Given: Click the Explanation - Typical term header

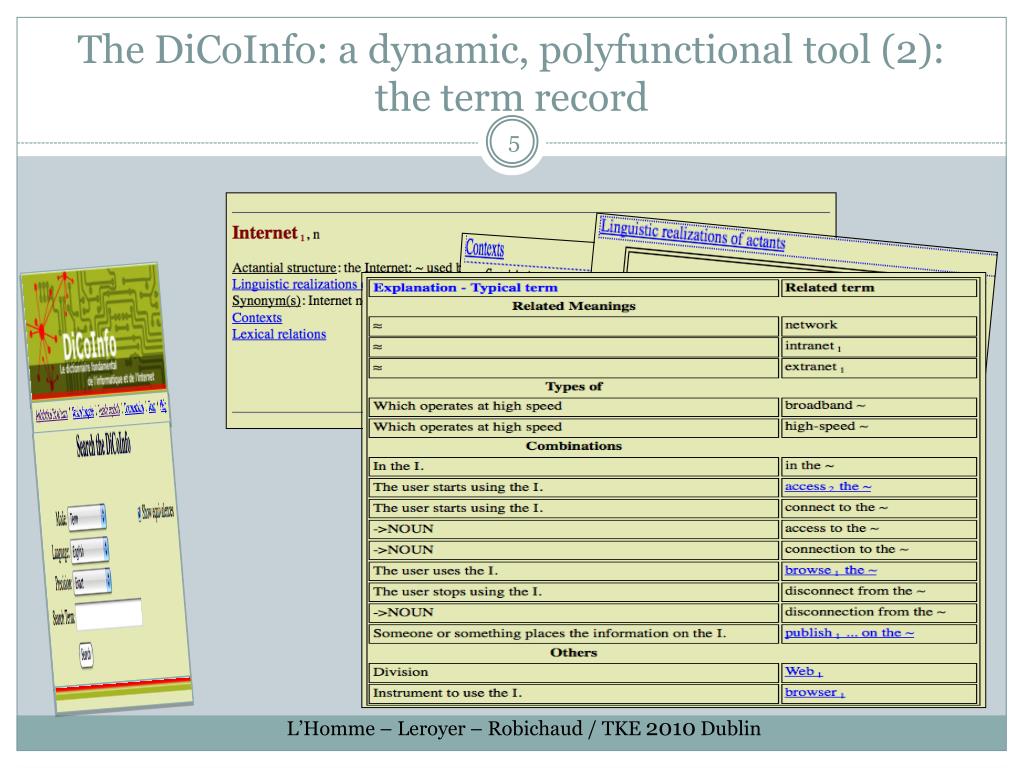Looking at the screenshot, I should tap(465, 287).
